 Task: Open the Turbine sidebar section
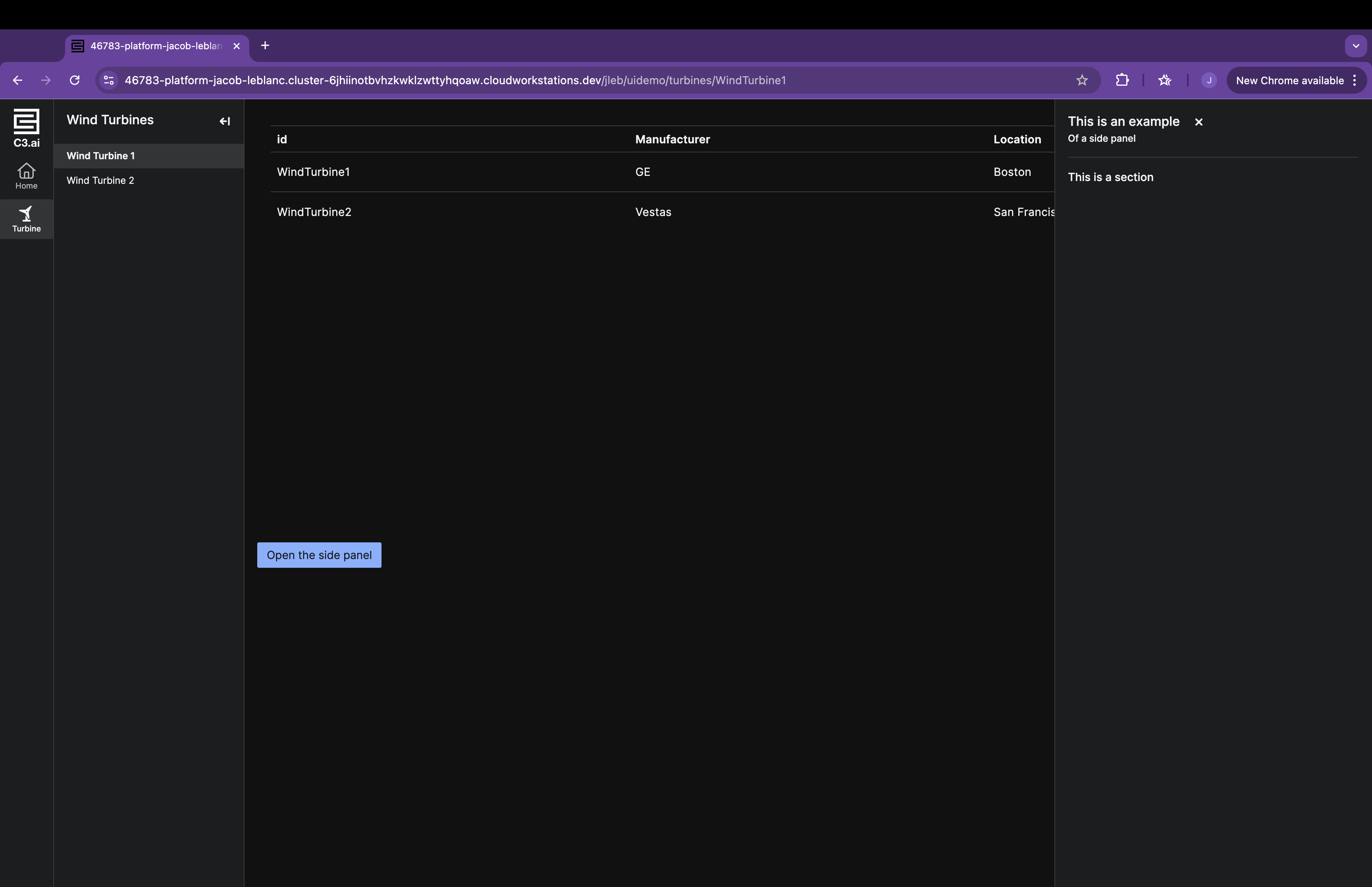[x=27, y=219]
